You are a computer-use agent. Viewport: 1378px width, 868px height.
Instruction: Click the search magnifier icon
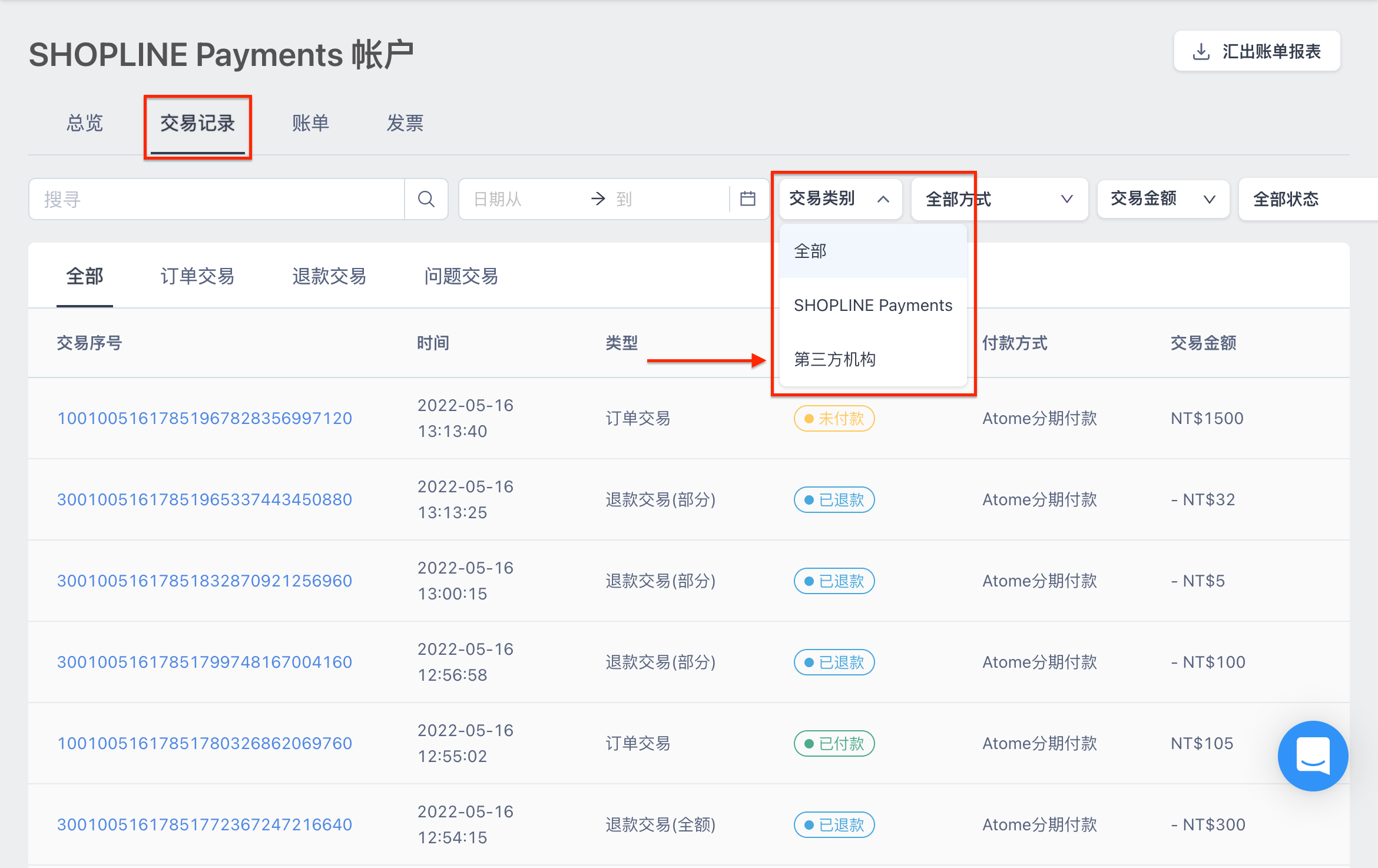(x=426, y=199)
